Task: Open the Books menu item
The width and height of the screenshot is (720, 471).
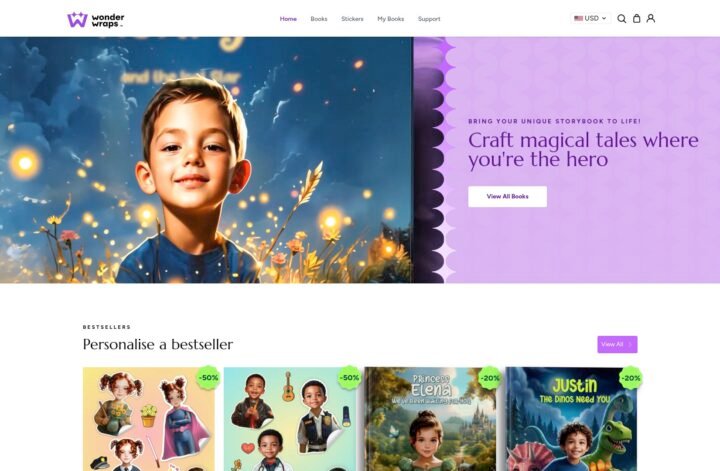Action: pos(319,19)
